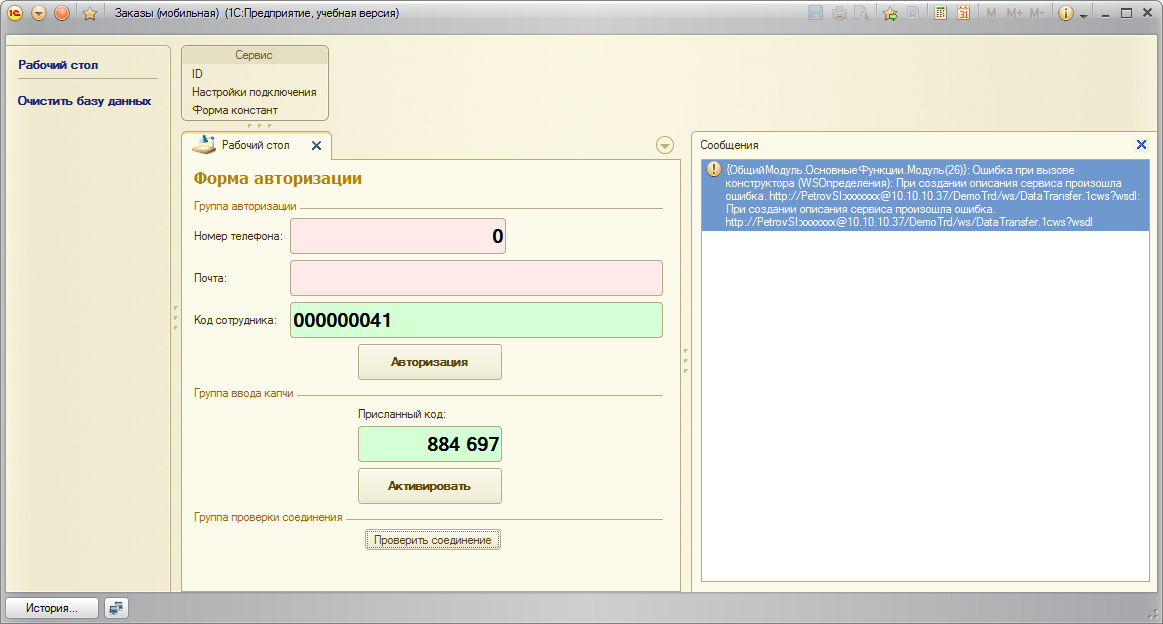Expand the round arrow above the form panel
Image resolution: width=1163 pixels, height=624 pixels.
tap(665, 145)
